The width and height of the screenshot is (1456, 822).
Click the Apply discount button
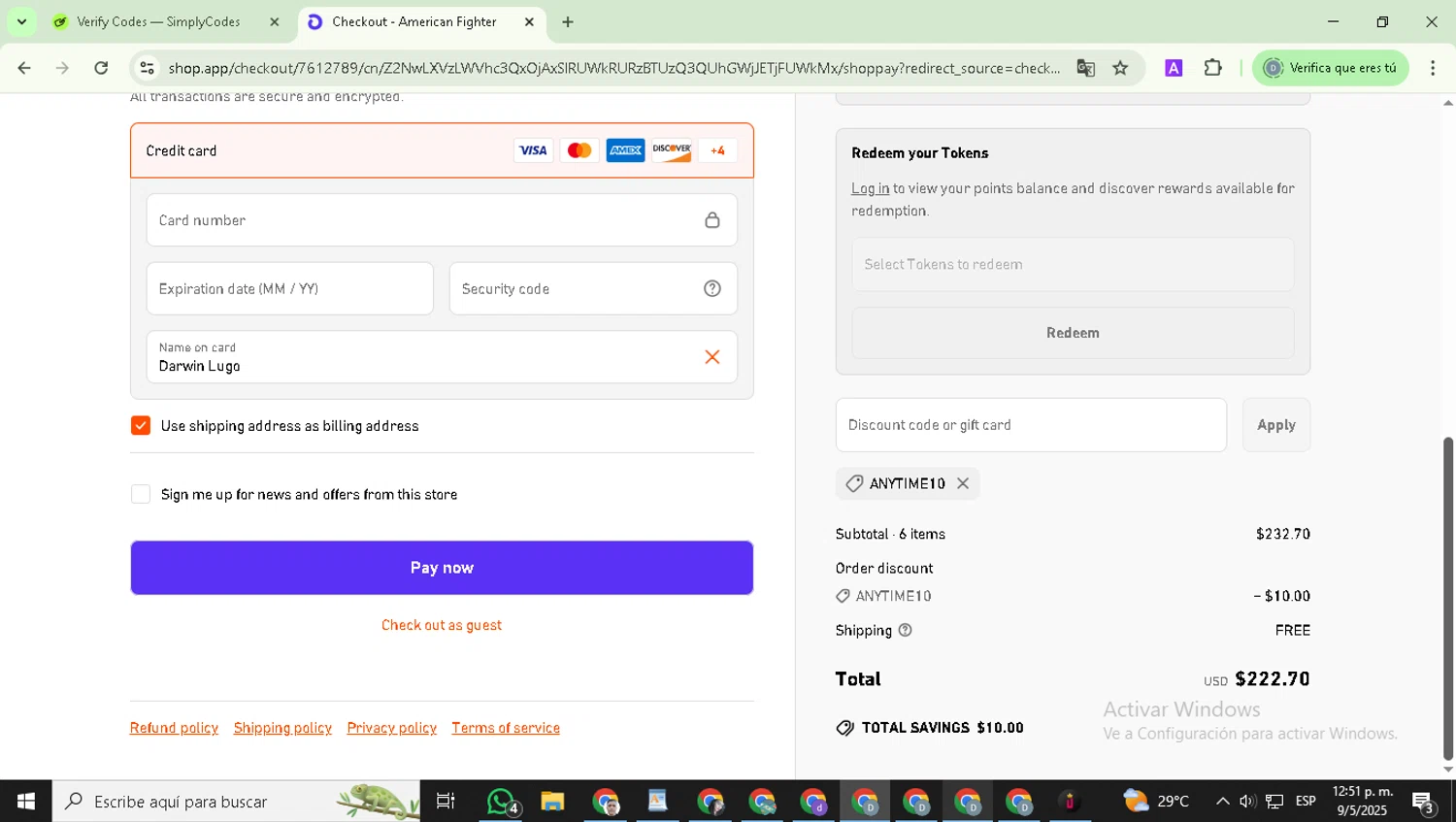(1276, 425)
